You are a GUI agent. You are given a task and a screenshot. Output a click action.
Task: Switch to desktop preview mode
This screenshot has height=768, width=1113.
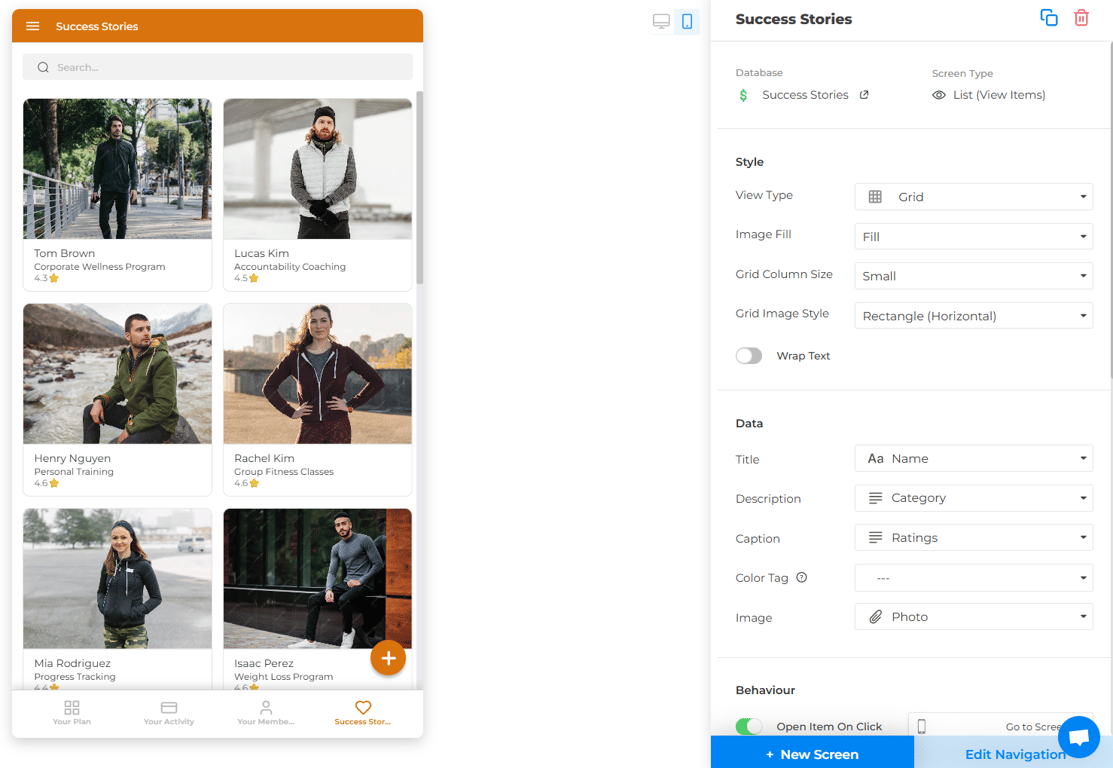(661, 21)
